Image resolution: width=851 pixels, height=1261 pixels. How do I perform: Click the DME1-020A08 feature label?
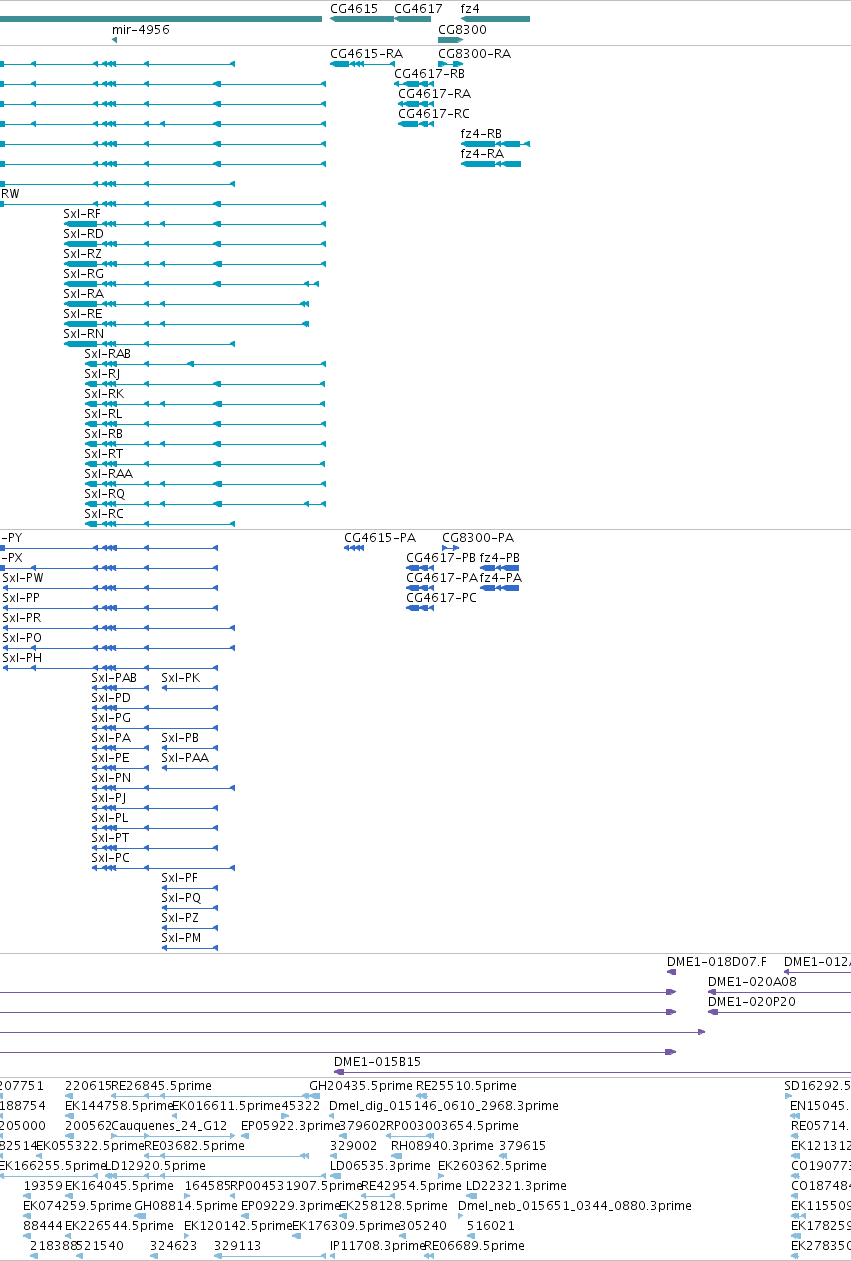coord(752,982)
